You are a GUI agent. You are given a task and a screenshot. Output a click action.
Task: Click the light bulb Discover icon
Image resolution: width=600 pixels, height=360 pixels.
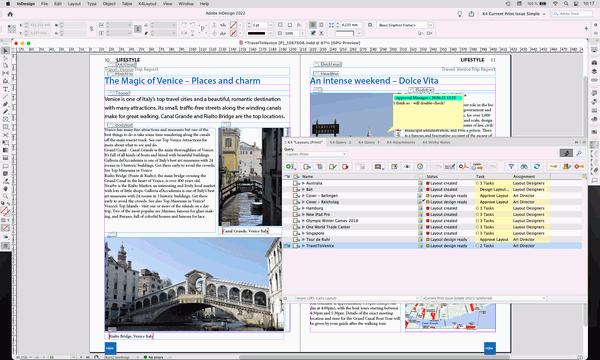tap(460, 14)
